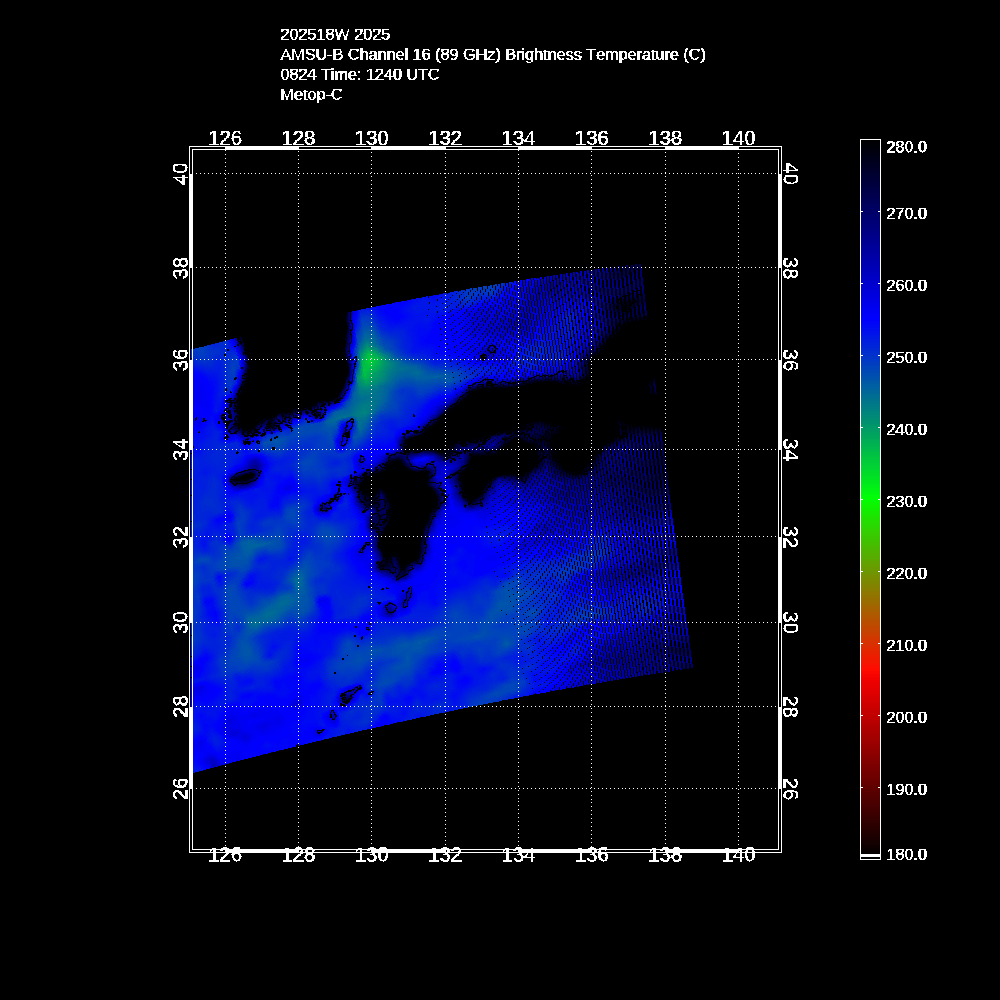This screenshot has width=1000, height=1000.
Task: Click the 280.0 label on the colorbar
Action: [x=907, y=147]
